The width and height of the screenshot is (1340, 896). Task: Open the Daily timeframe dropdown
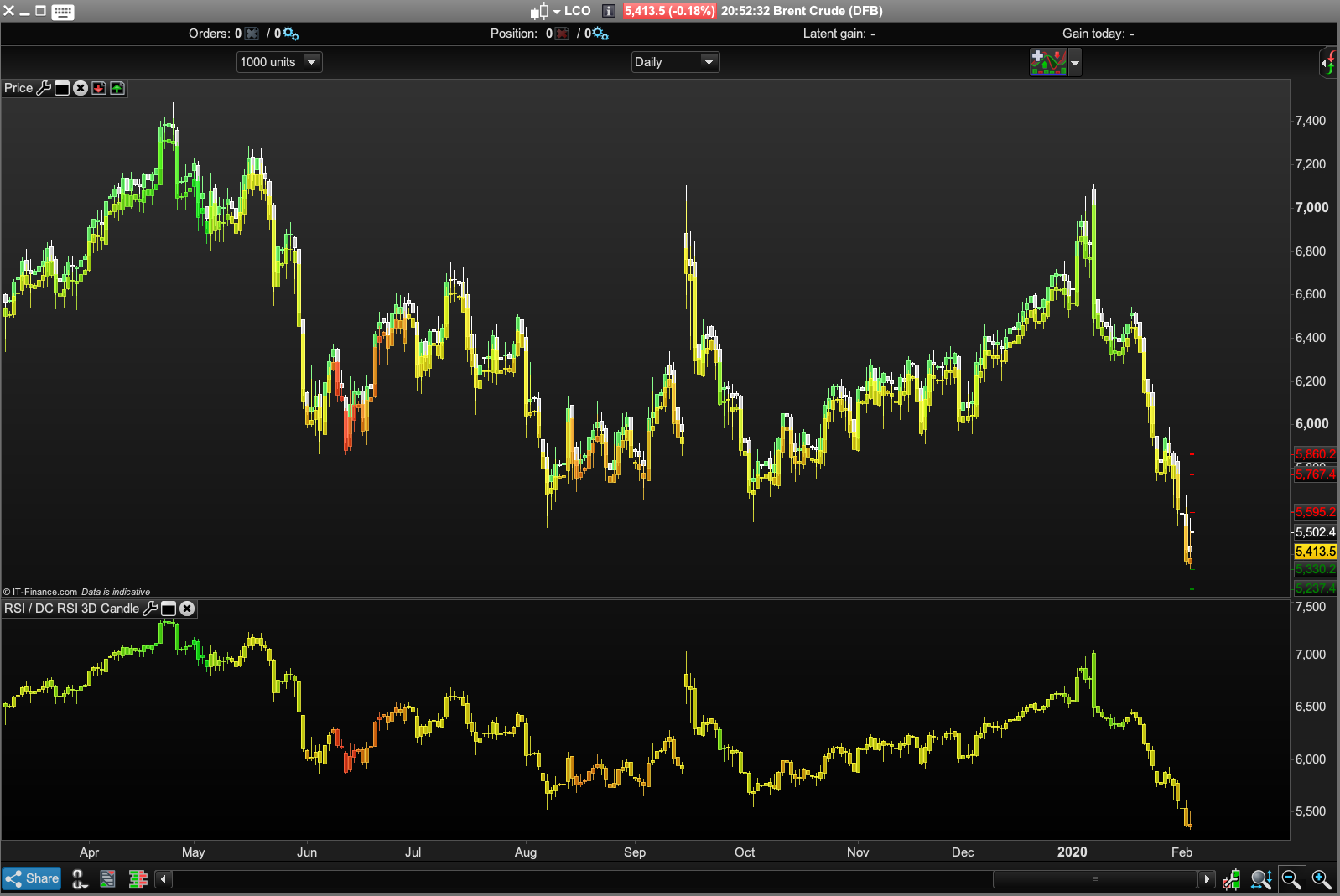pyautogui.click(x=675, y=62)
